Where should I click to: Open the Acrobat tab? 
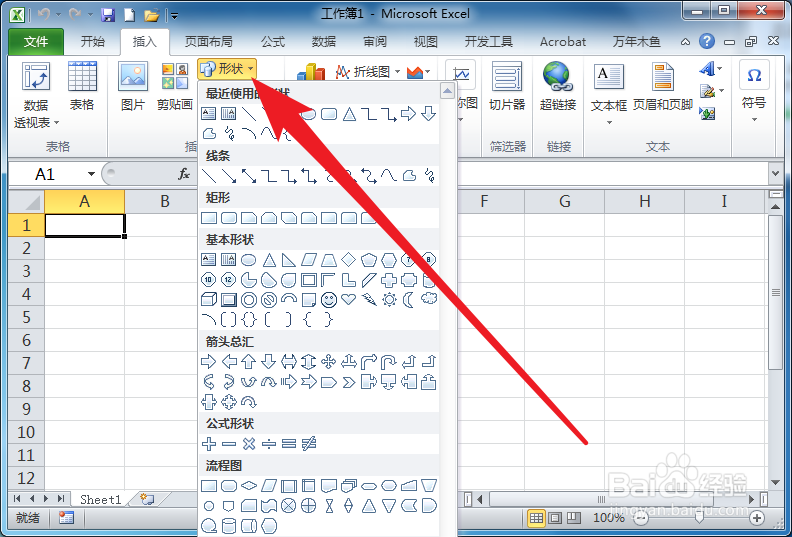pos(563,41)
